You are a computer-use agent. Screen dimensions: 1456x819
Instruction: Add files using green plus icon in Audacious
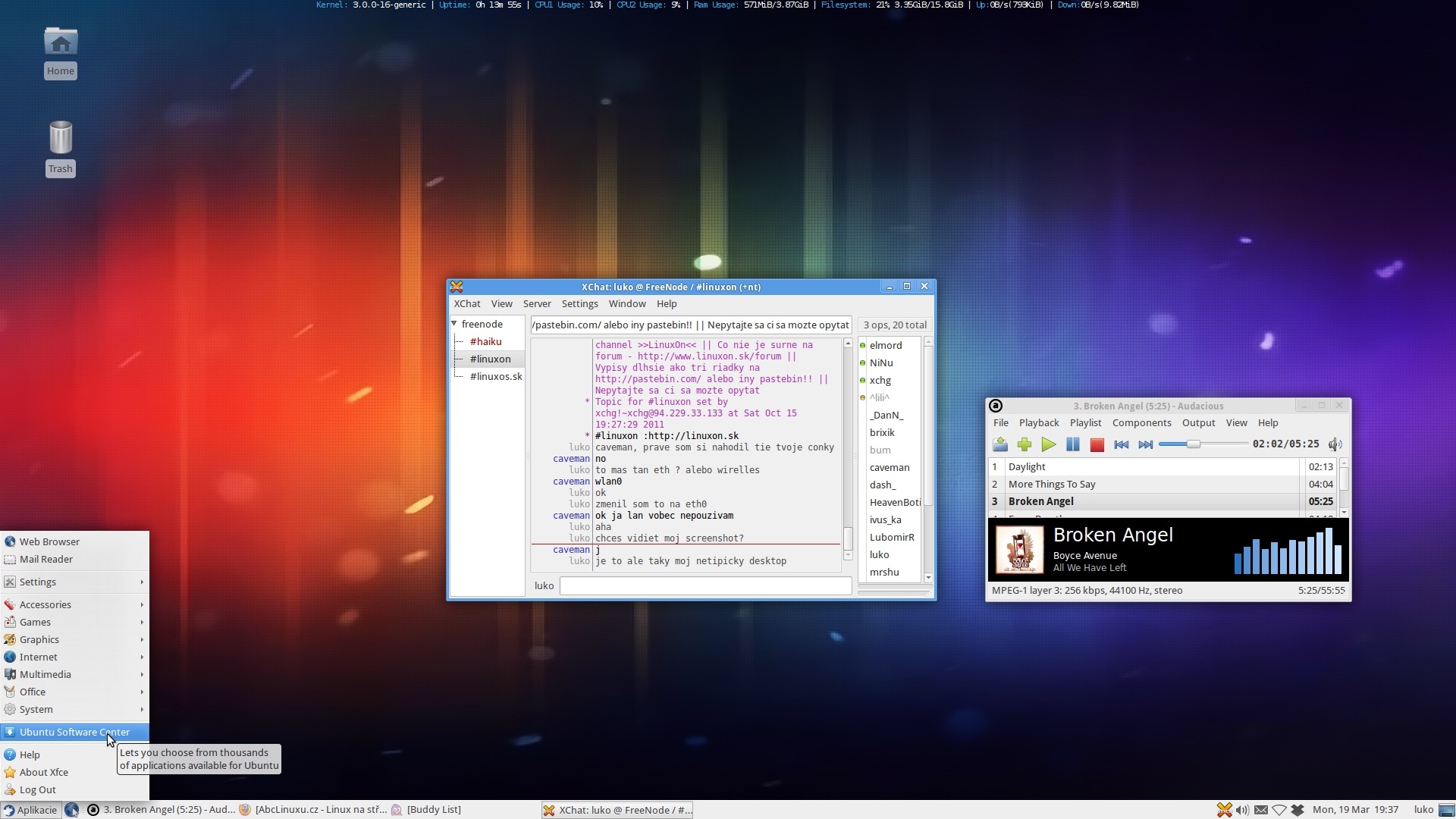point(1025,444)
